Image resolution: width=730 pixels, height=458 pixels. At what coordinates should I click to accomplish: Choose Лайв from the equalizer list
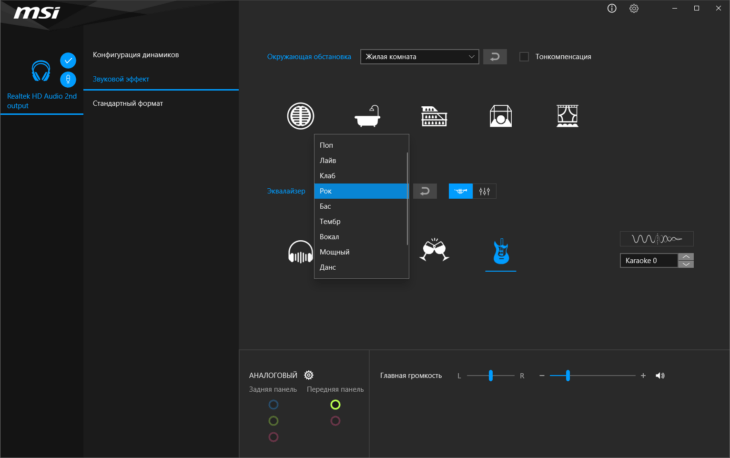(360, 161)
